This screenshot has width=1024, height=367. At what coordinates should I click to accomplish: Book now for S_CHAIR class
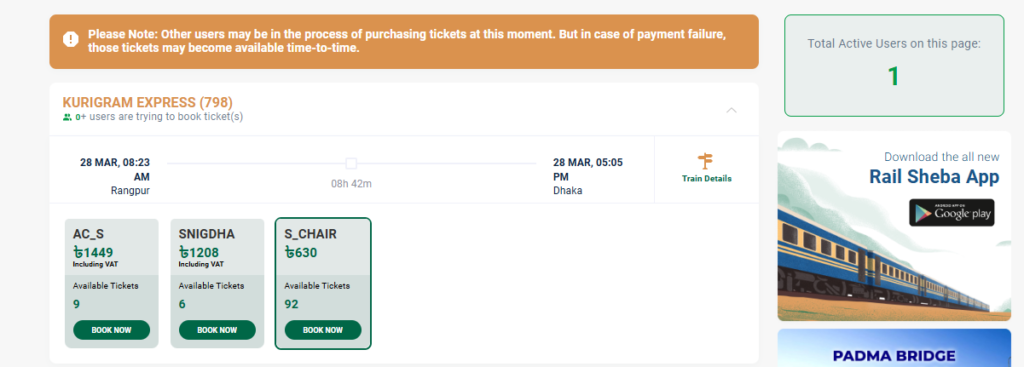pos(323,330)
